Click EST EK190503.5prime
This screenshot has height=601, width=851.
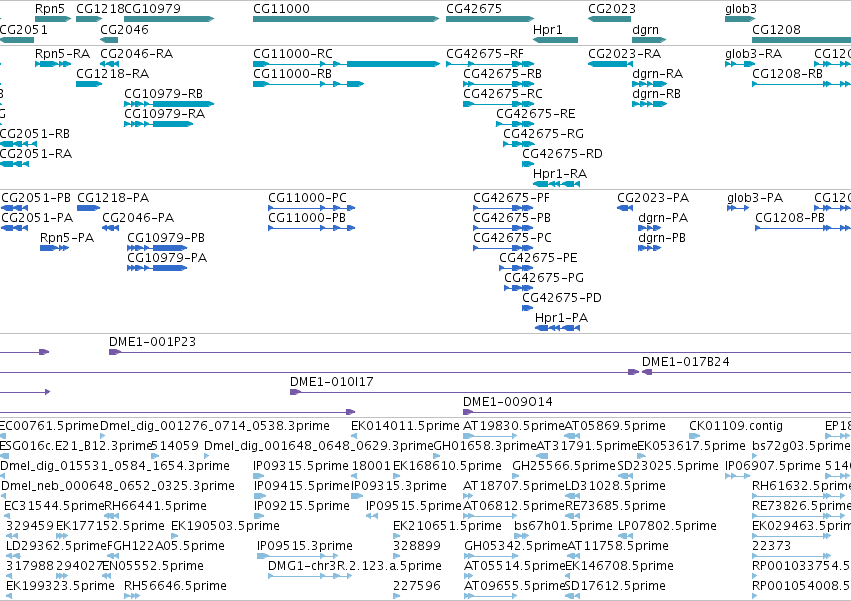coord(174,536)
